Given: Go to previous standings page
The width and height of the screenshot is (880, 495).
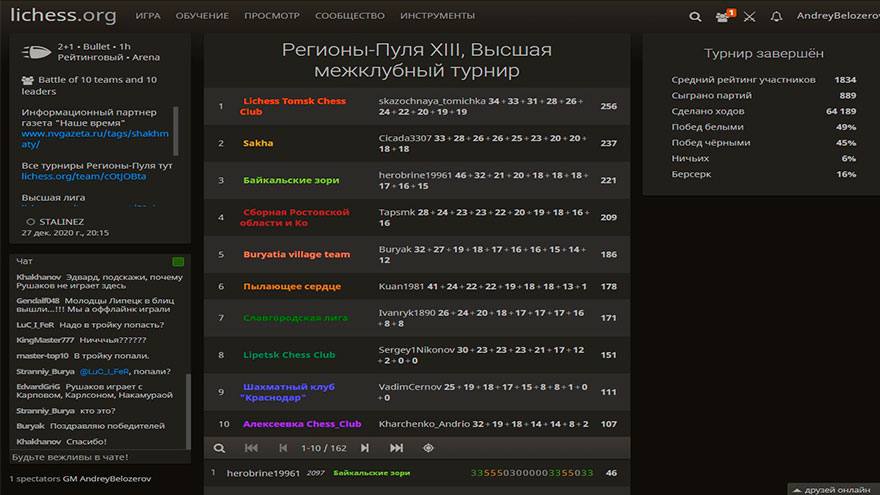Looking at the screenshot, I should pyautogui.click(x=283, y=448).
